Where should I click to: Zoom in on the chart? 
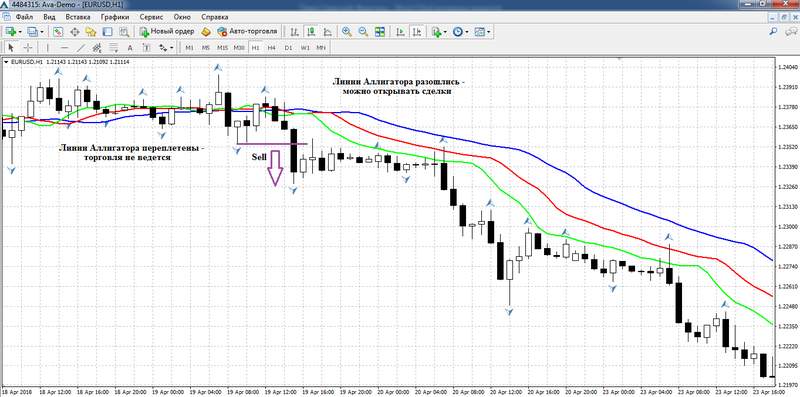(347, 32)
